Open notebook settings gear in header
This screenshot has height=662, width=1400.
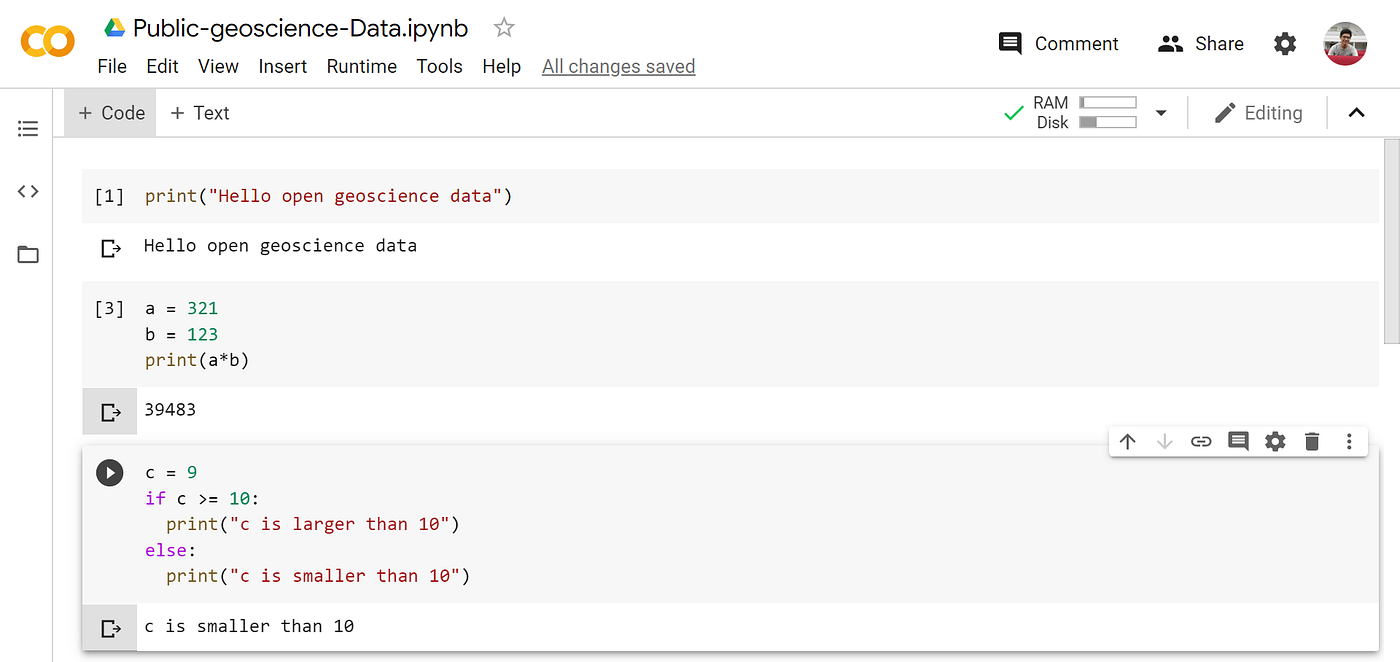pos(1285,44)
